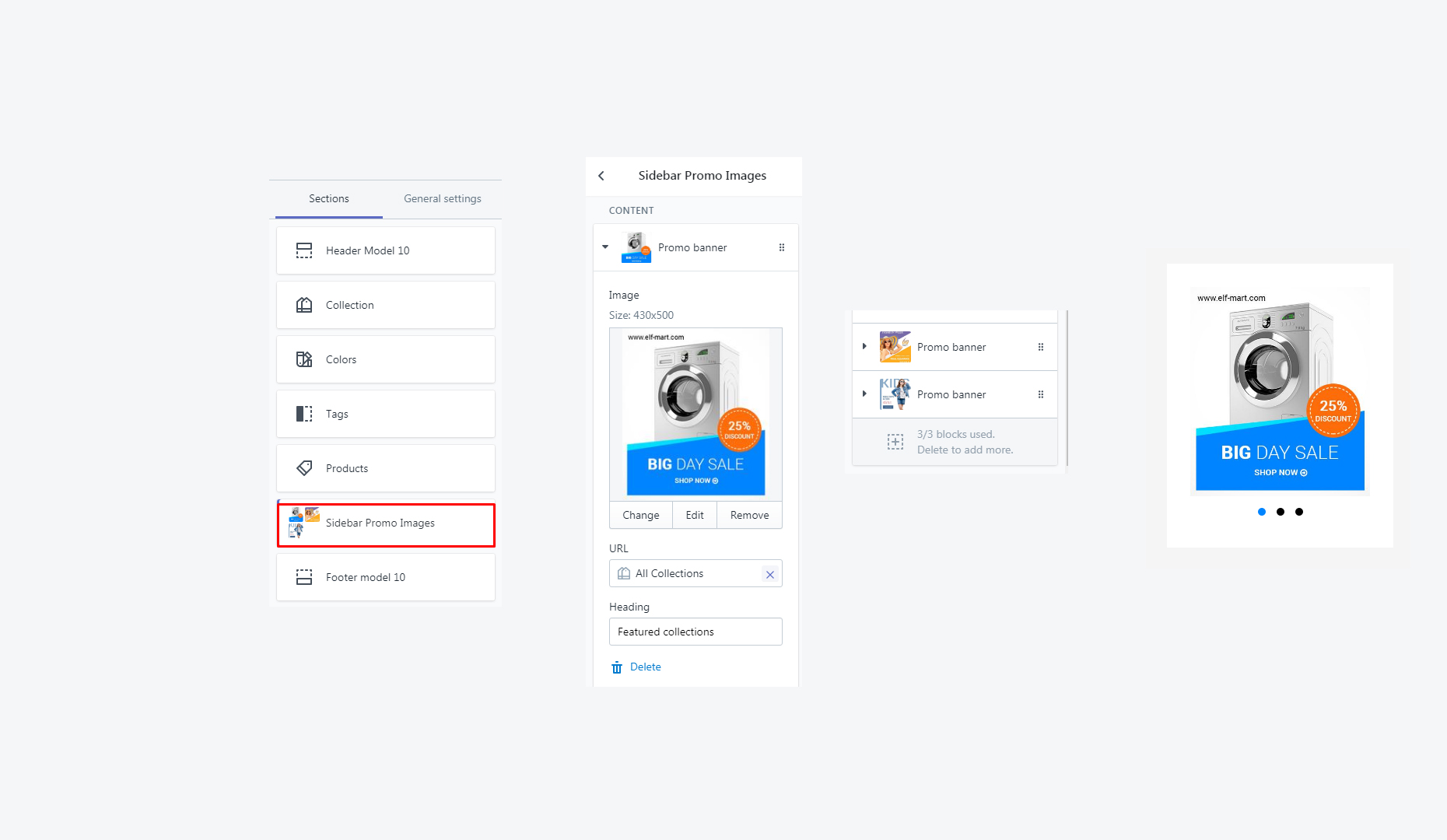Select the third carousel dot

click(x=1299, y=512)
